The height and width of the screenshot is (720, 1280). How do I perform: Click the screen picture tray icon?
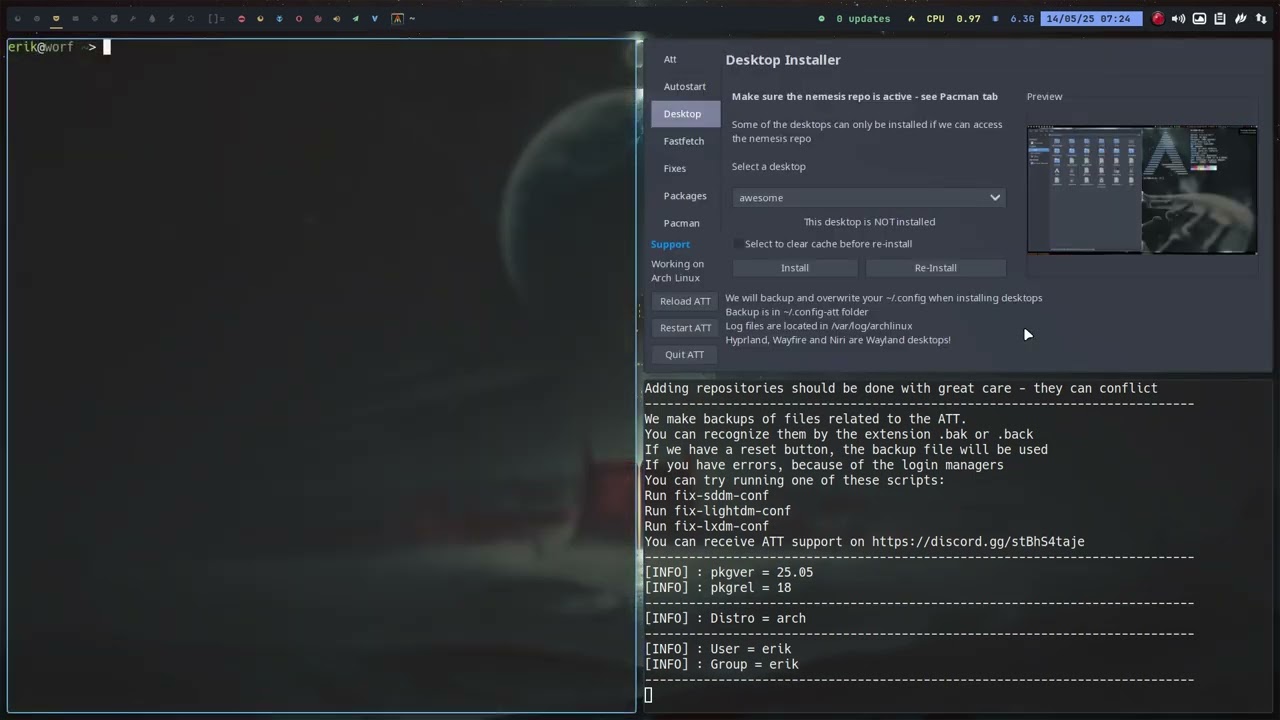click(1199, 18)
